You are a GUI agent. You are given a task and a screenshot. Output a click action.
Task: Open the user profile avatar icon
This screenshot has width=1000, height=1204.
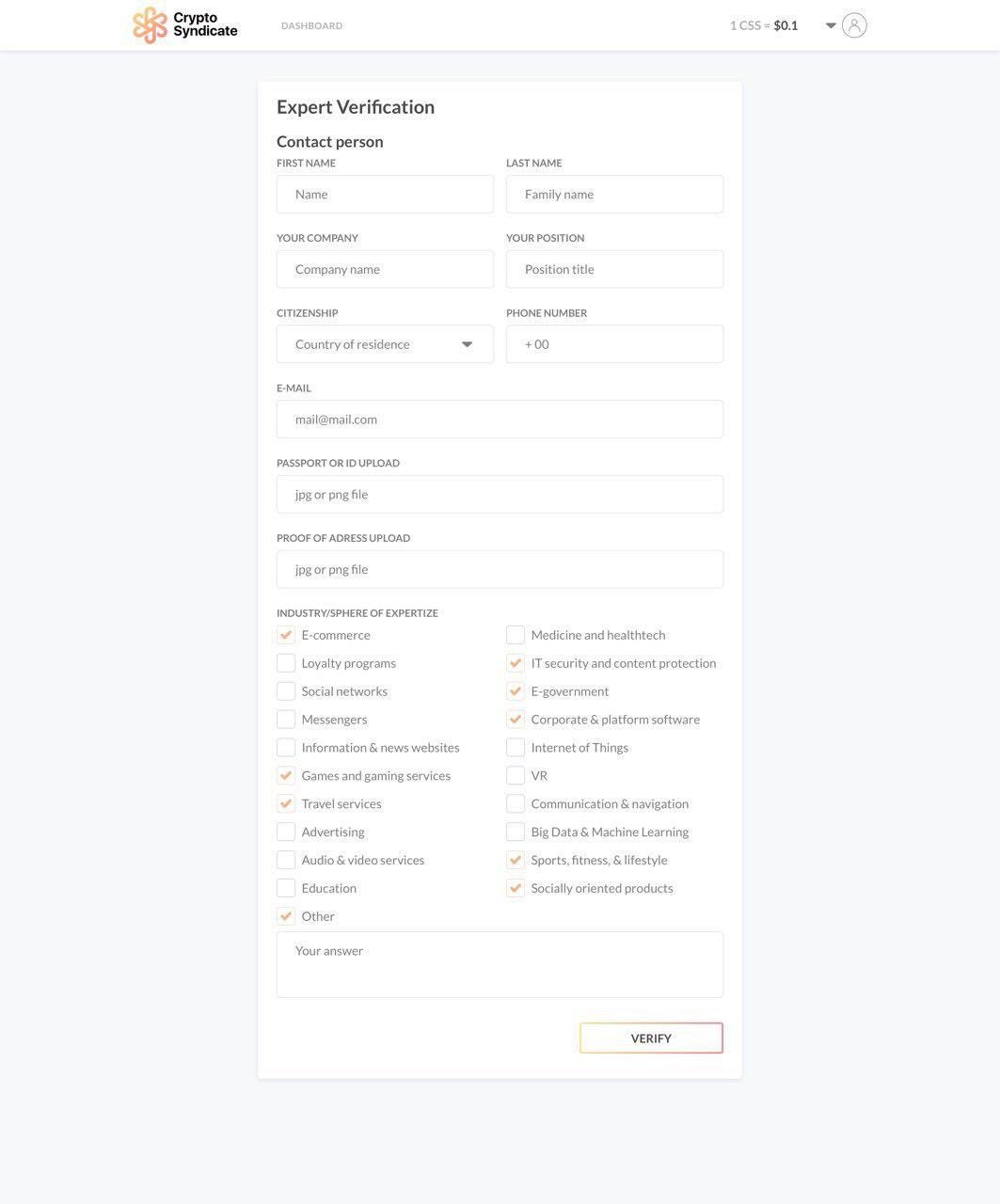tap(854, 25)
